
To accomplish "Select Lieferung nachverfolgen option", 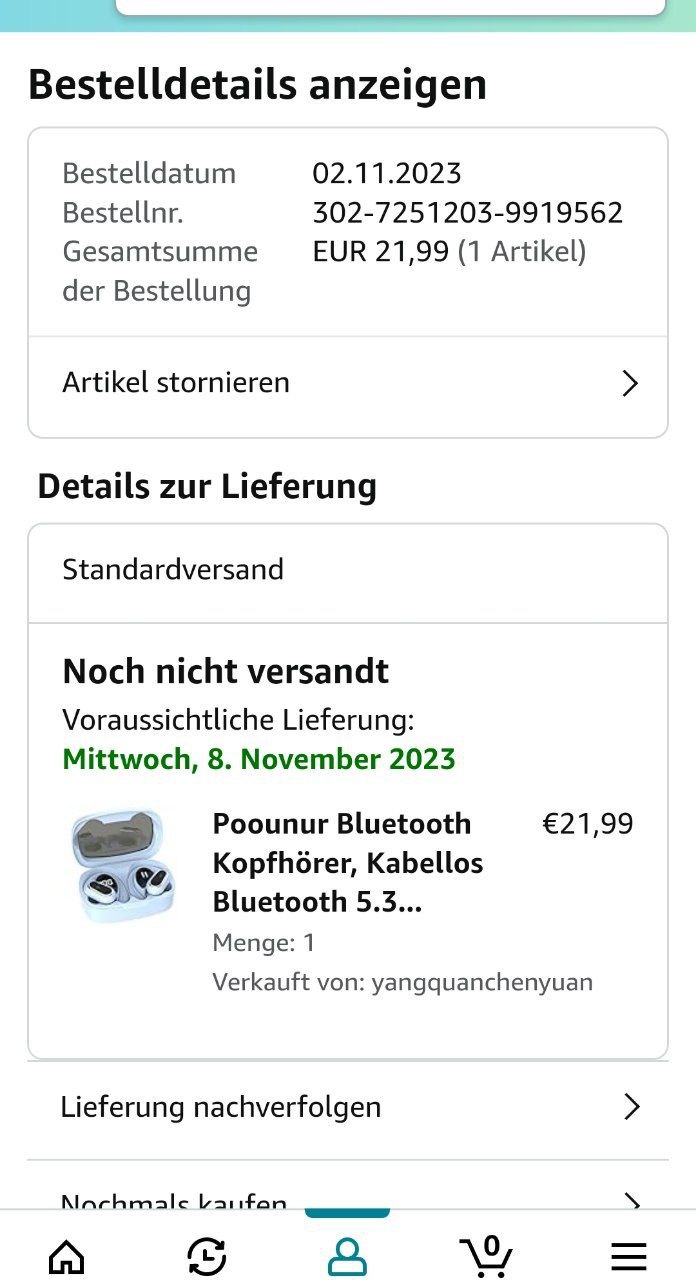I will point(348,1108).
